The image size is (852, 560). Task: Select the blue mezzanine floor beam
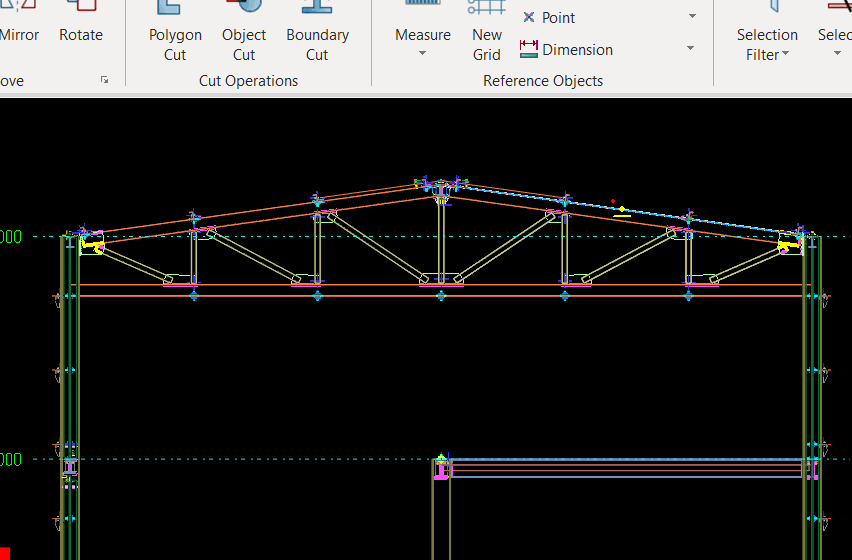point(625,461)
